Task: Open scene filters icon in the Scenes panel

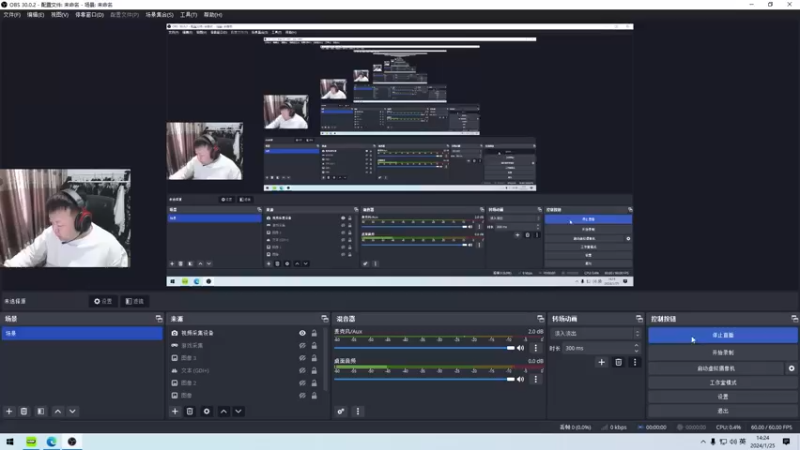Action: point(41,411)
